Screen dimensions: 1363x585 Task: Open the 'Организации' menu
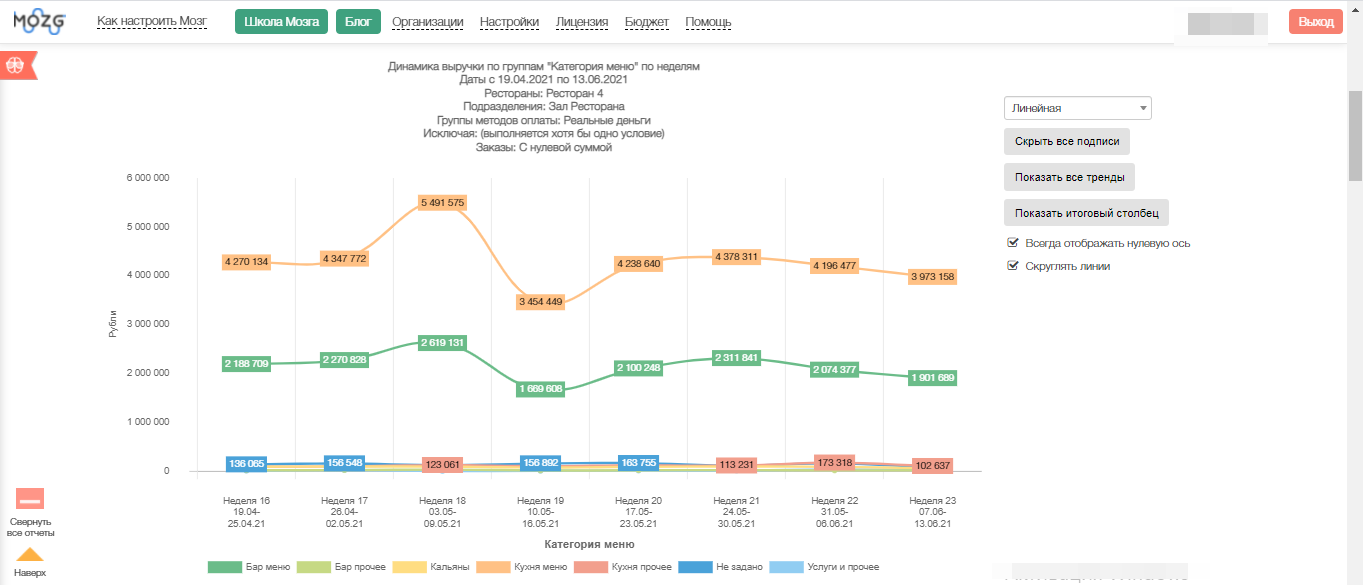tap(427, 22)
